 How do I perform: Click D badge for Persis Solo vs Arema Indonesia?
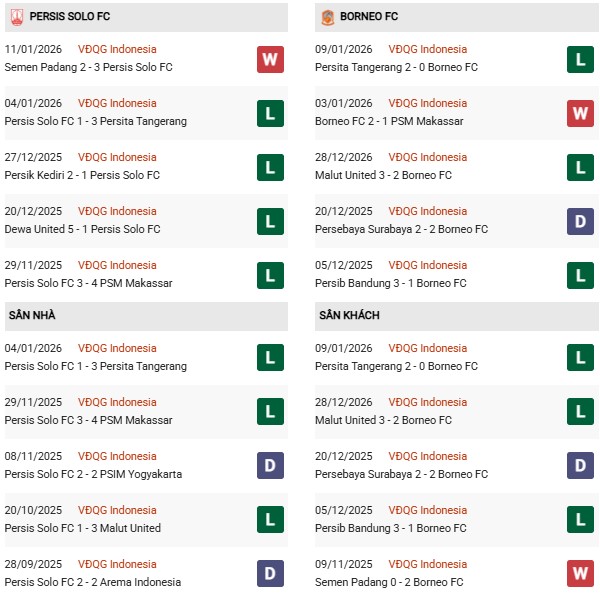(x=270, y=574)
